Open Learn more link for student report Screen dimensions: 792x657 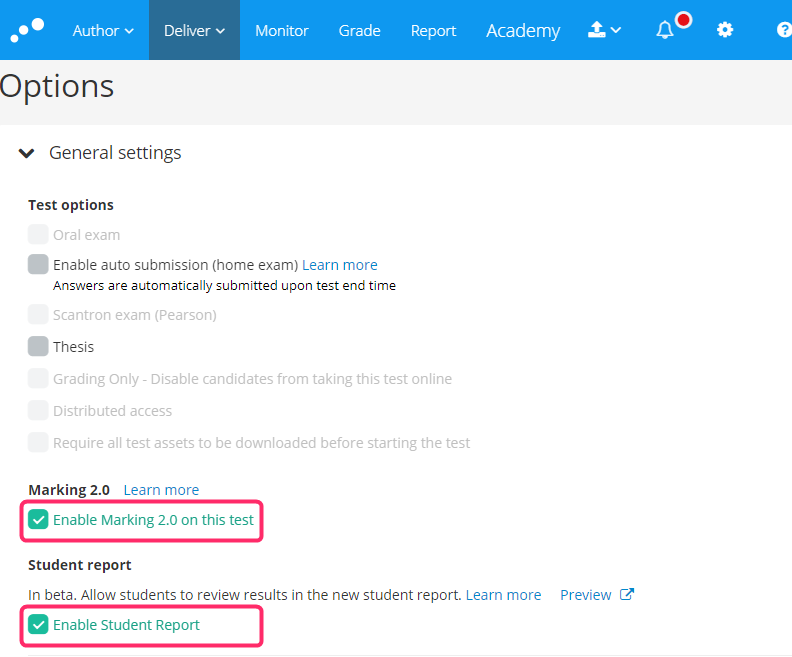[503, 595]
